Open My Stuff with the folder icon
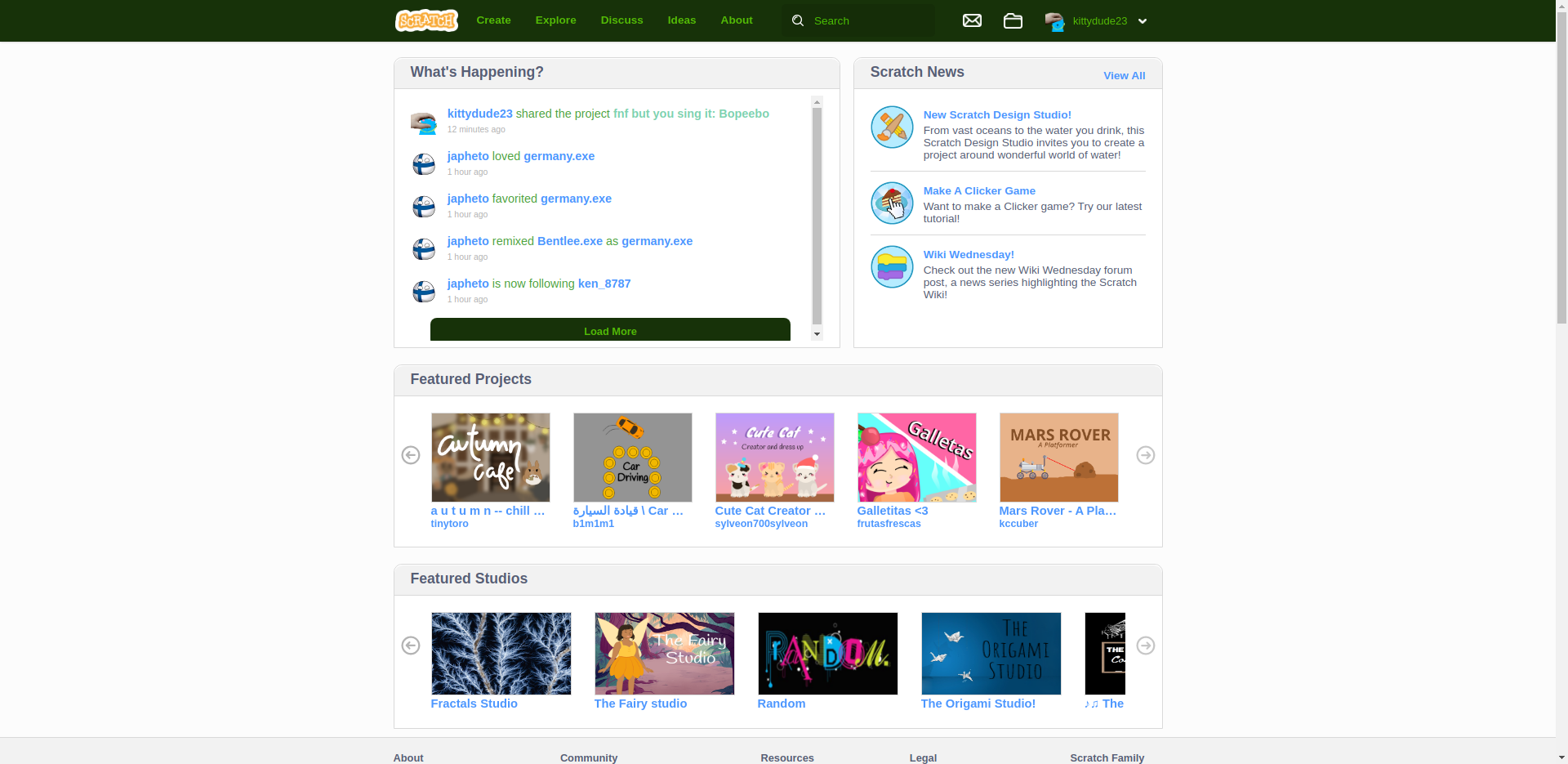The width and height of the screenshot is (1568, 764). click(1013, 20)
